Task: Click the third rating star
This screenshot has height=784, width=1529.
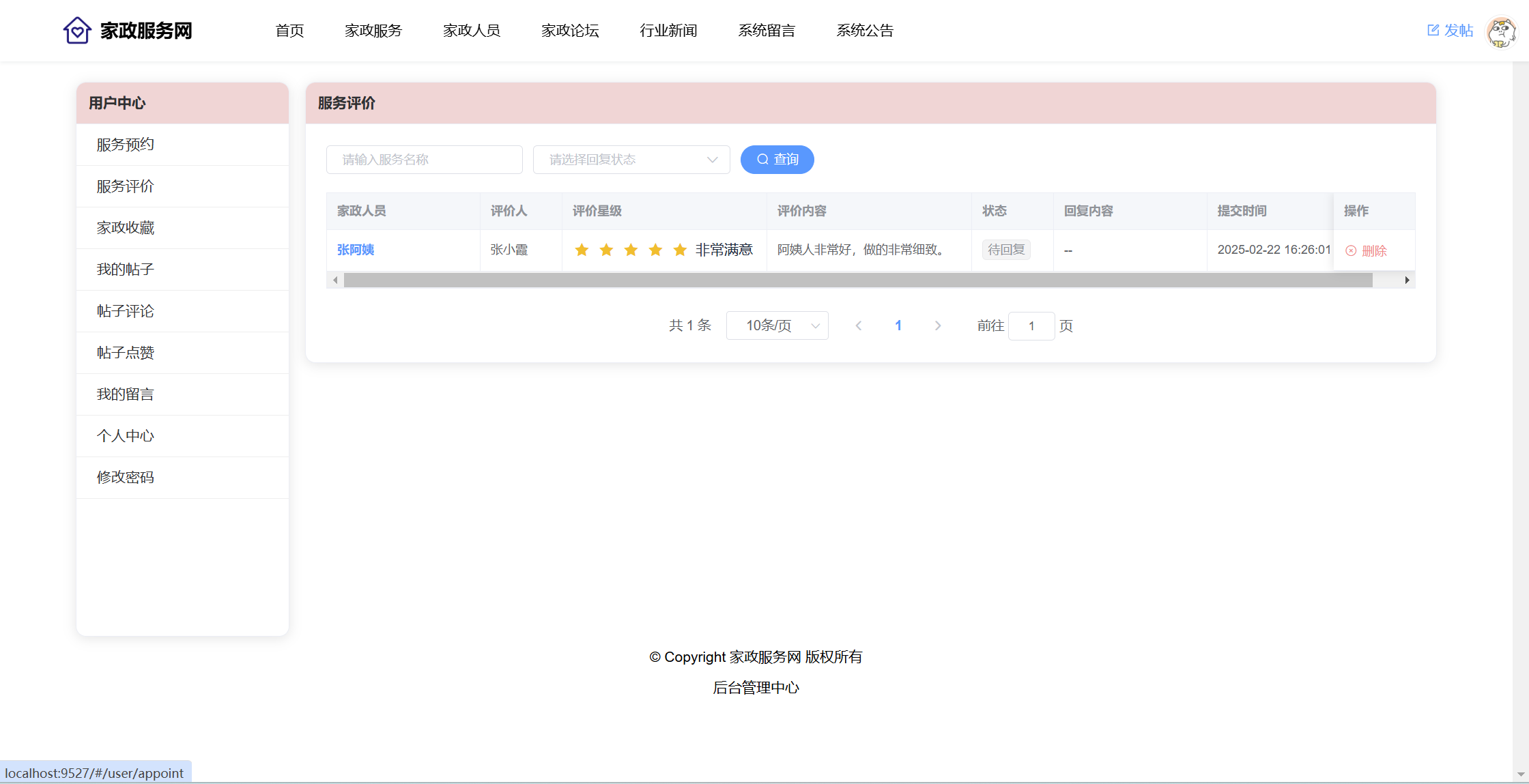Action: pyautogui.click(x=631, y=250)
